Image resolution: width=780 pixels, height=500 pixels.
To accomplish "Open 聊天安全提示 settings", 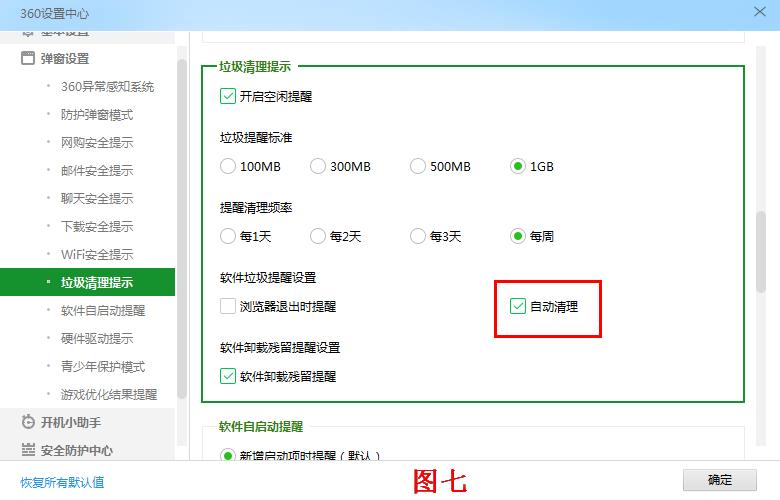I will [x=97, y=199].
